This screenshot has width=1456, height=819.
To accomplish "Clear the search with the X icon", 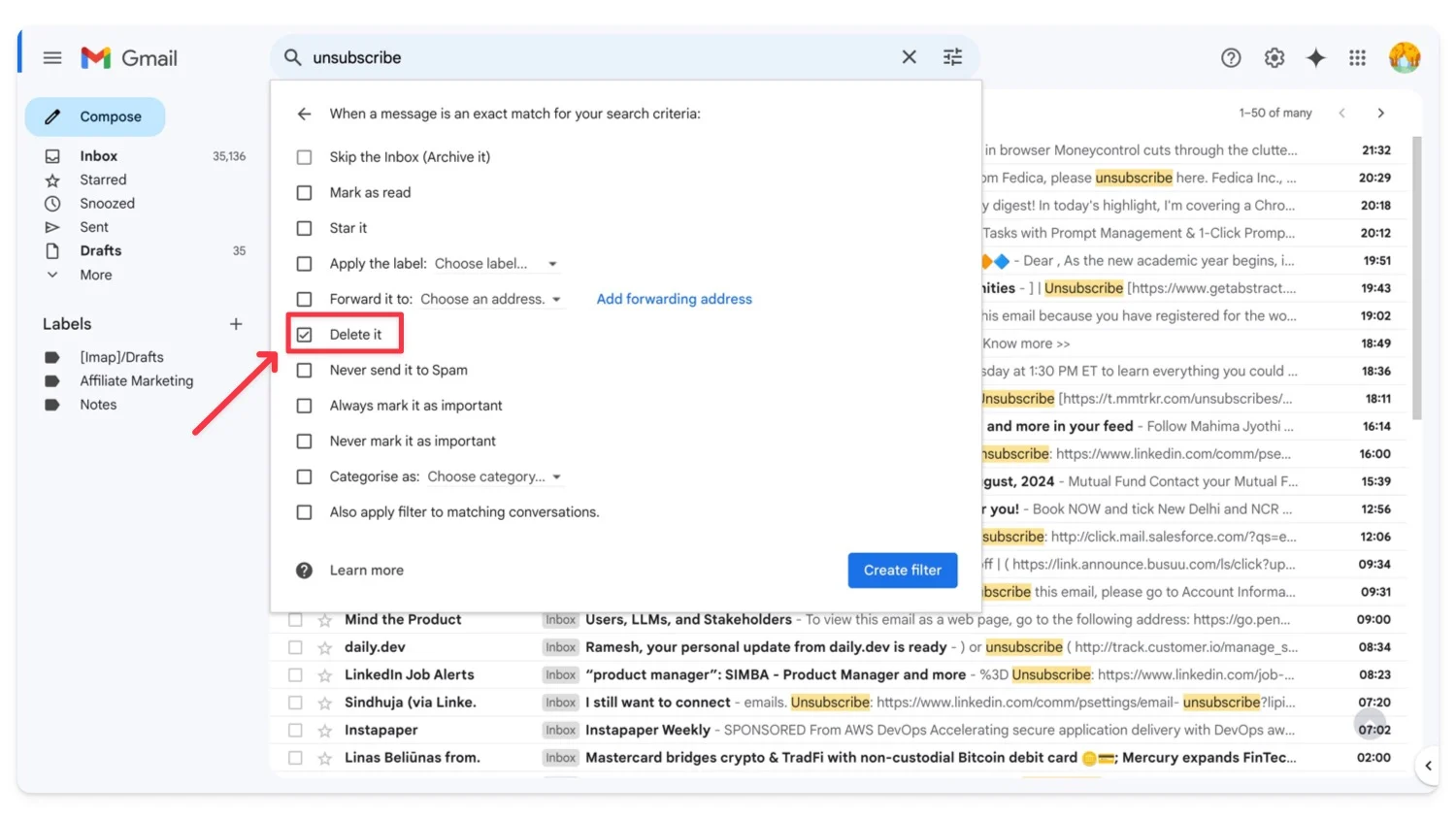I will 909,57.
